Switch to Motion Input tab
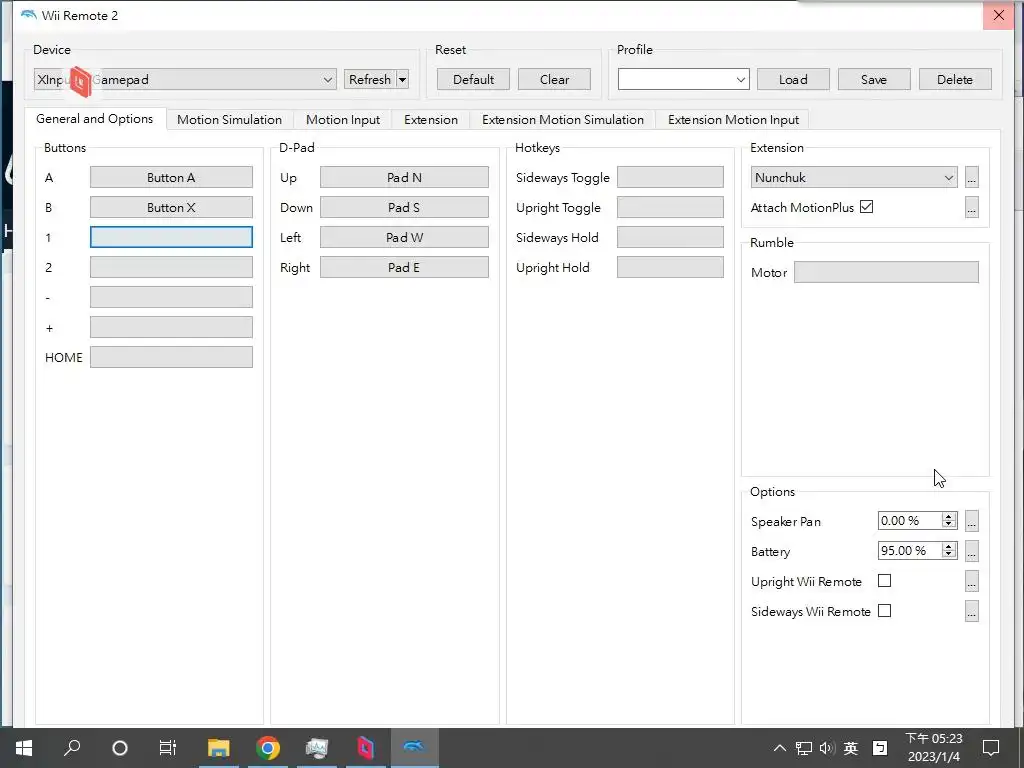 [343, 120]
